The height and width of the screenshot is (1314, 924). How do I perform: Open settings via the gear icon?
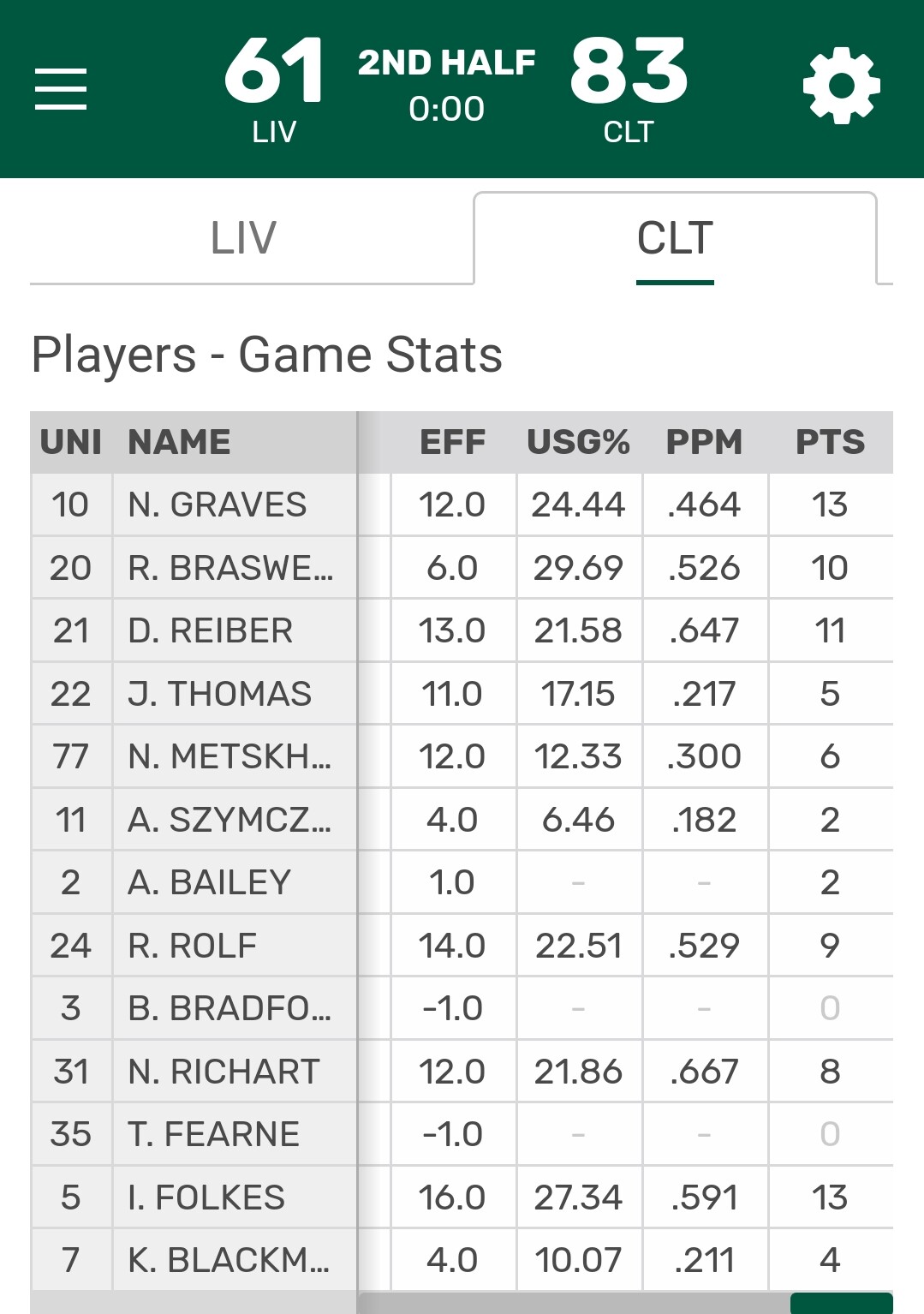(841, 86)
